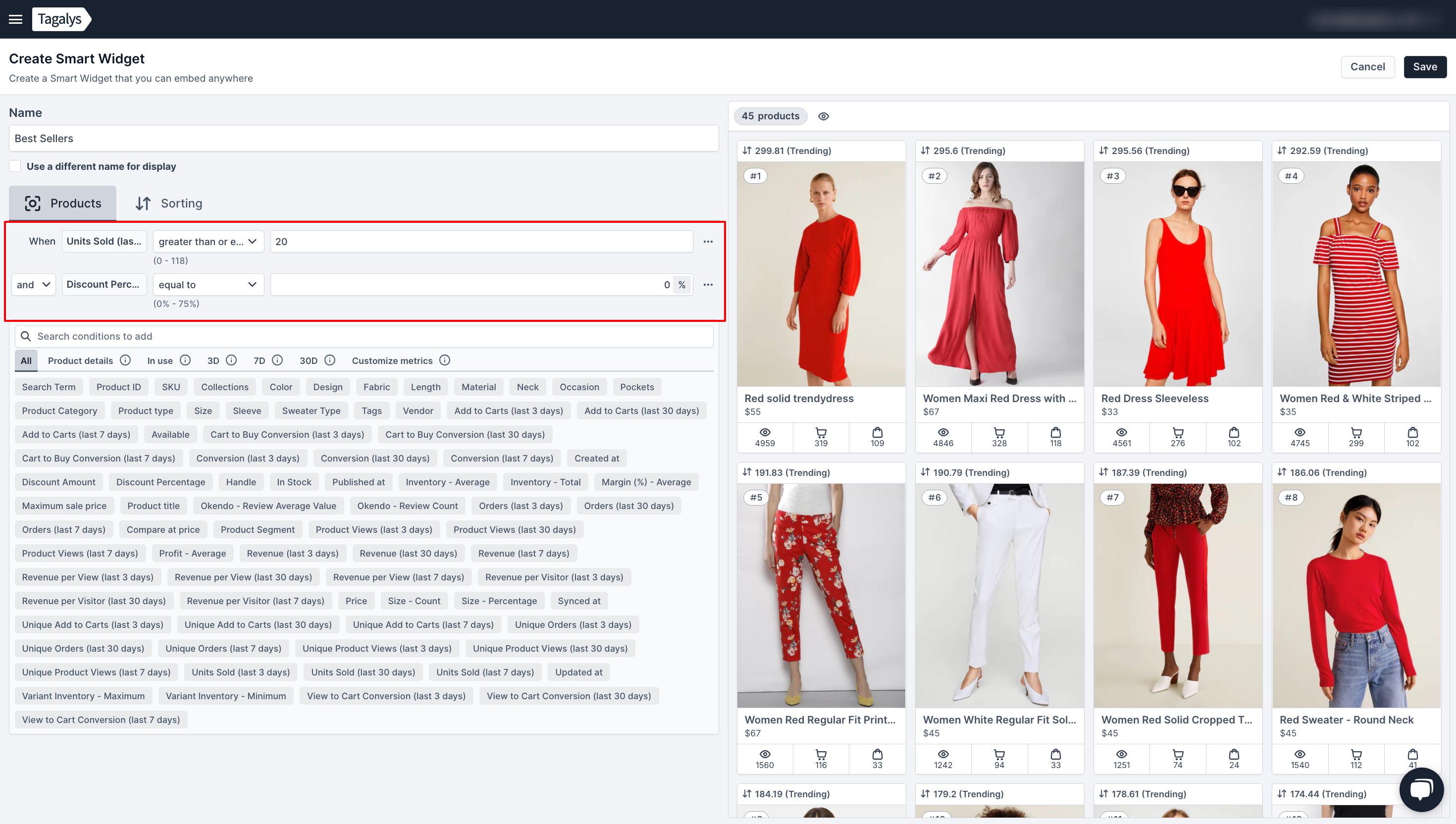
Task: Show info for Customize metrics
Action: 445,360
